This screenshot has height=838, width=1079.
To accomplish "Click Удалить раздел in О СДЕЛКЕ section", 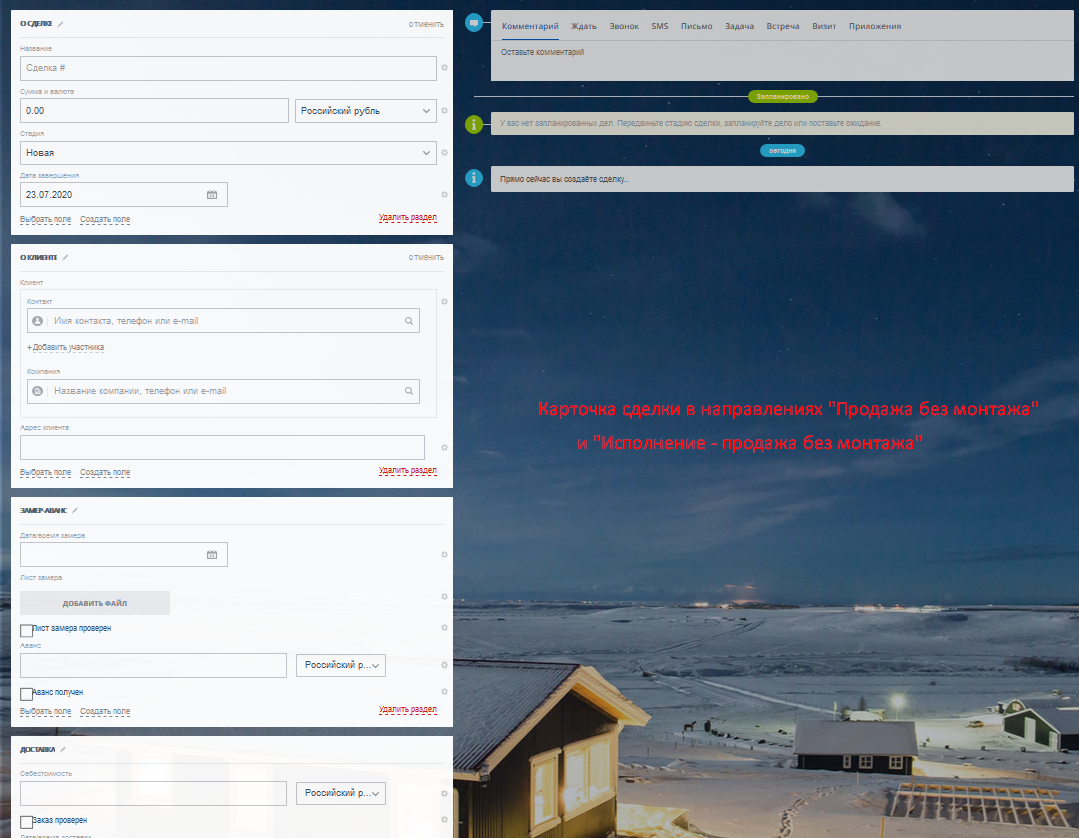I will tap(407, 217).
